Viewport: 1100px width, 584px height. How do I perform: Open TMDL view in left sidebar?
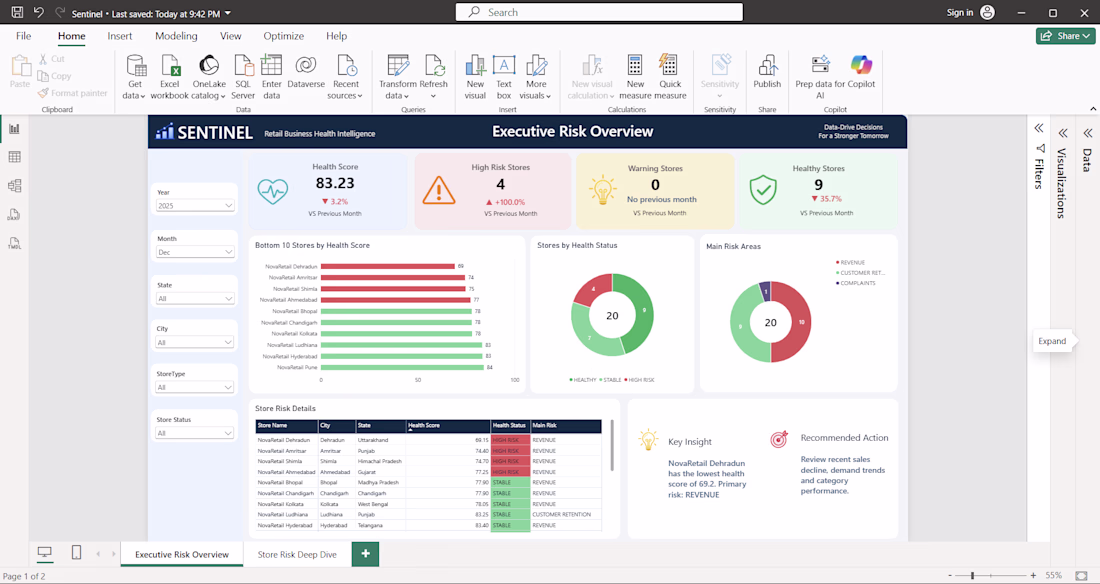pyautogui.click(x=14, y=244)
